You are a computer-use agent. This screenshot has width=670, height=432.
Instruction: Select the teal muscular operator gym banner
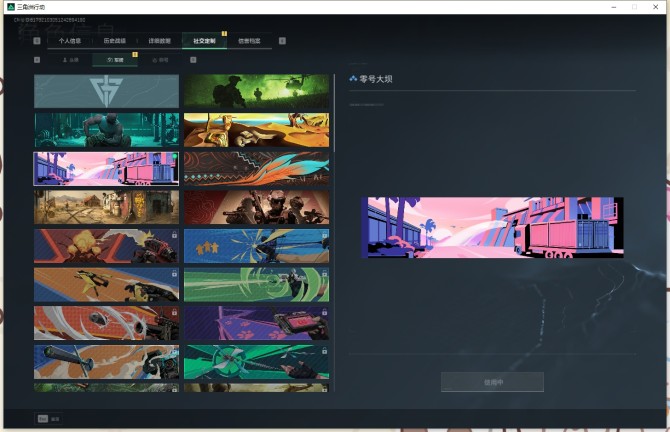(x=106, y=130)
